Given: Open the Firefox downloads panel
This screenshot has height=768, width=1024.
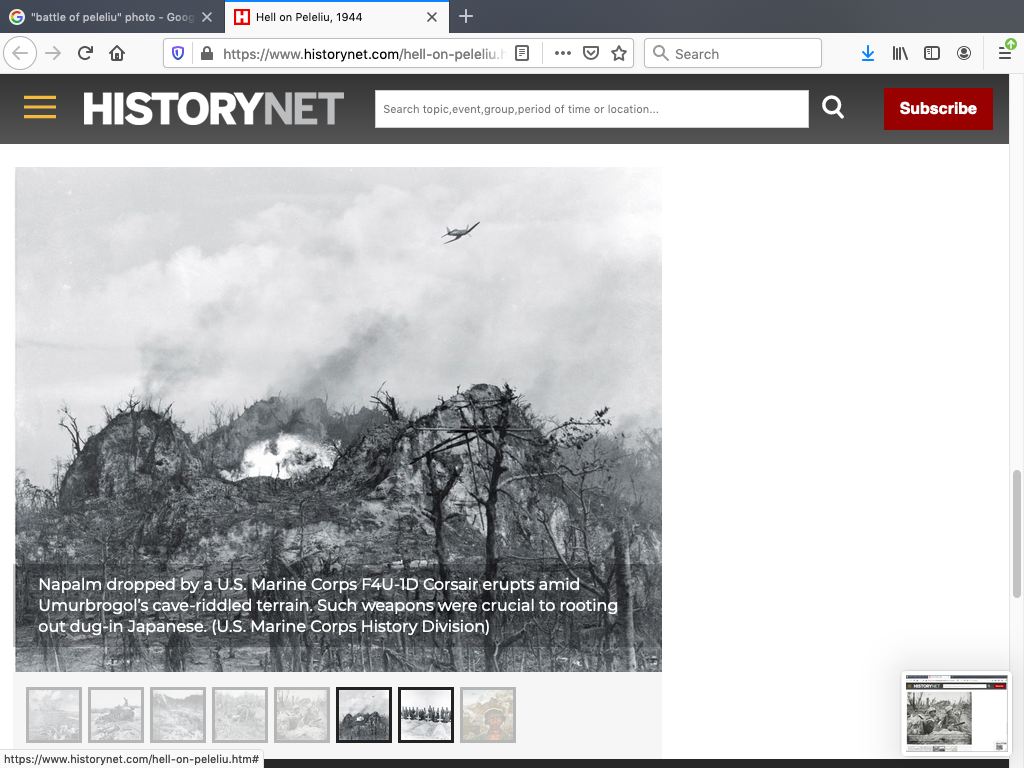Looking at the screenshot, I should [867, 54].
